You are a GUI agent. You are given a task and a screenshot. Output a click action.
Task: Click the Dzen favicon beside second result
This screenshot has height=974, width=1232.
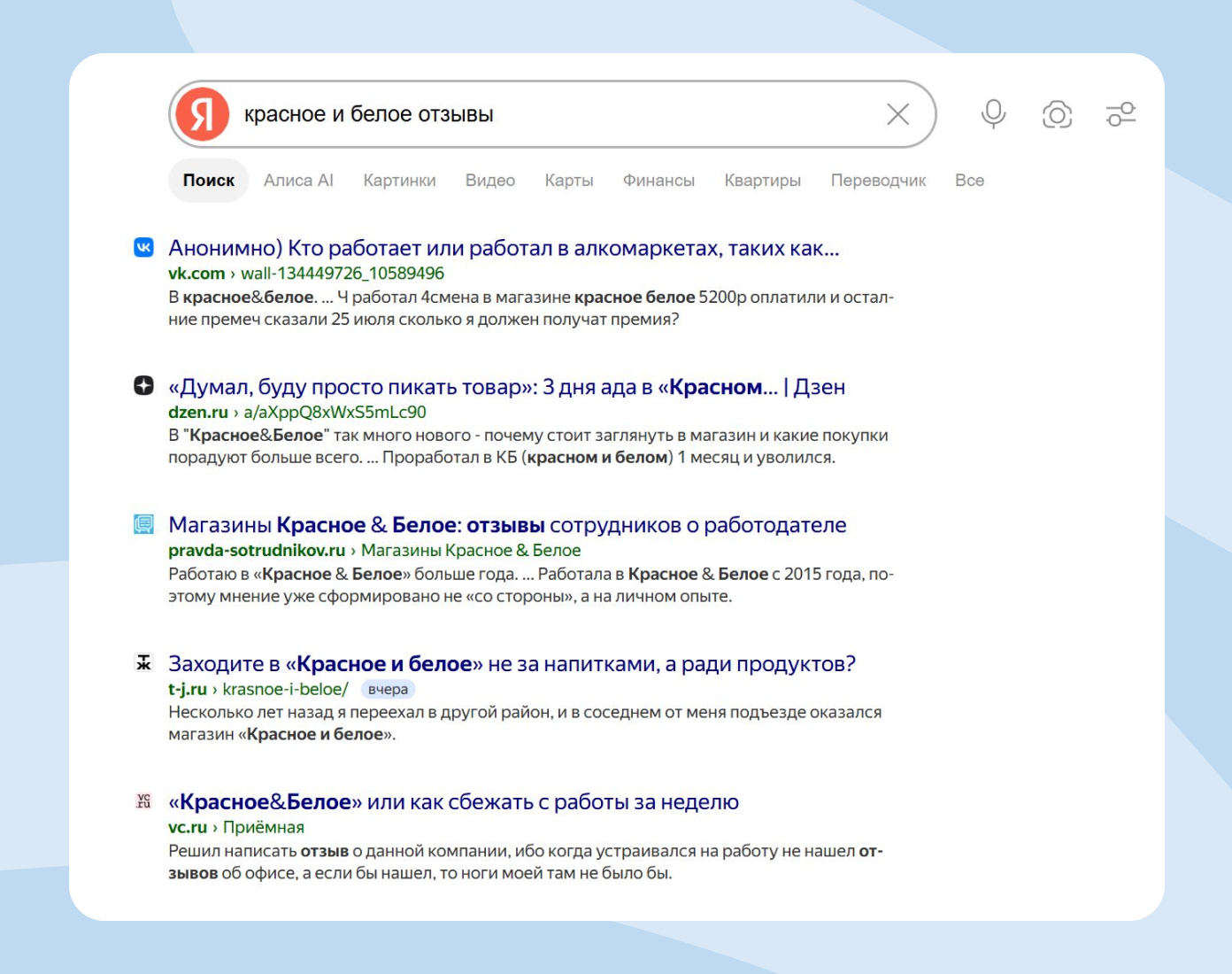[x=143, y=385]
